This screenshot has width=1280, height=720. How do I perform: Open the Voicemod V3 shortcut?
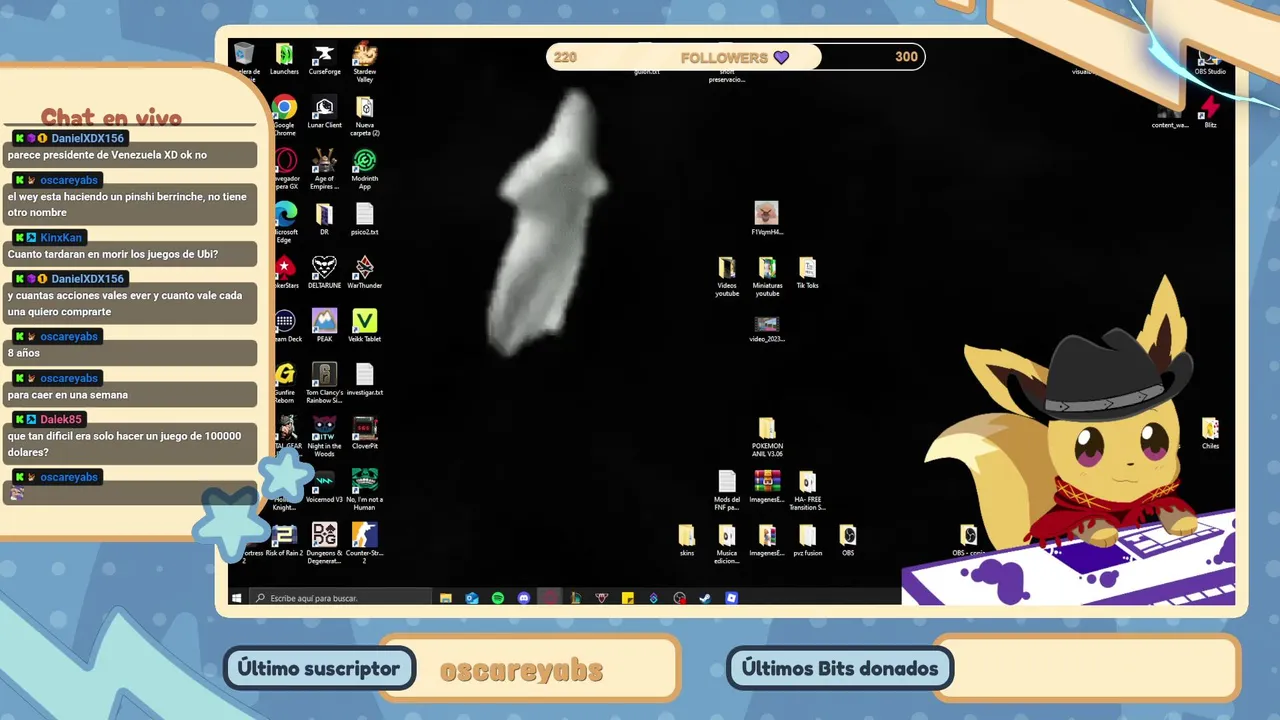tap(324, 486)
